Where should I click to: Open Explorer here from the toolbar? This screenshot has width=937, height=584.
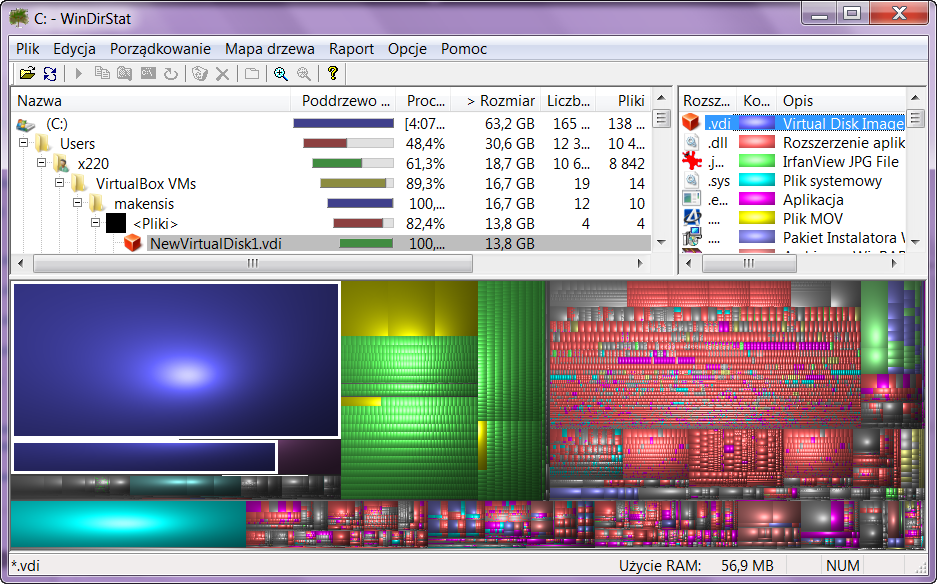(x=124, y=74)
